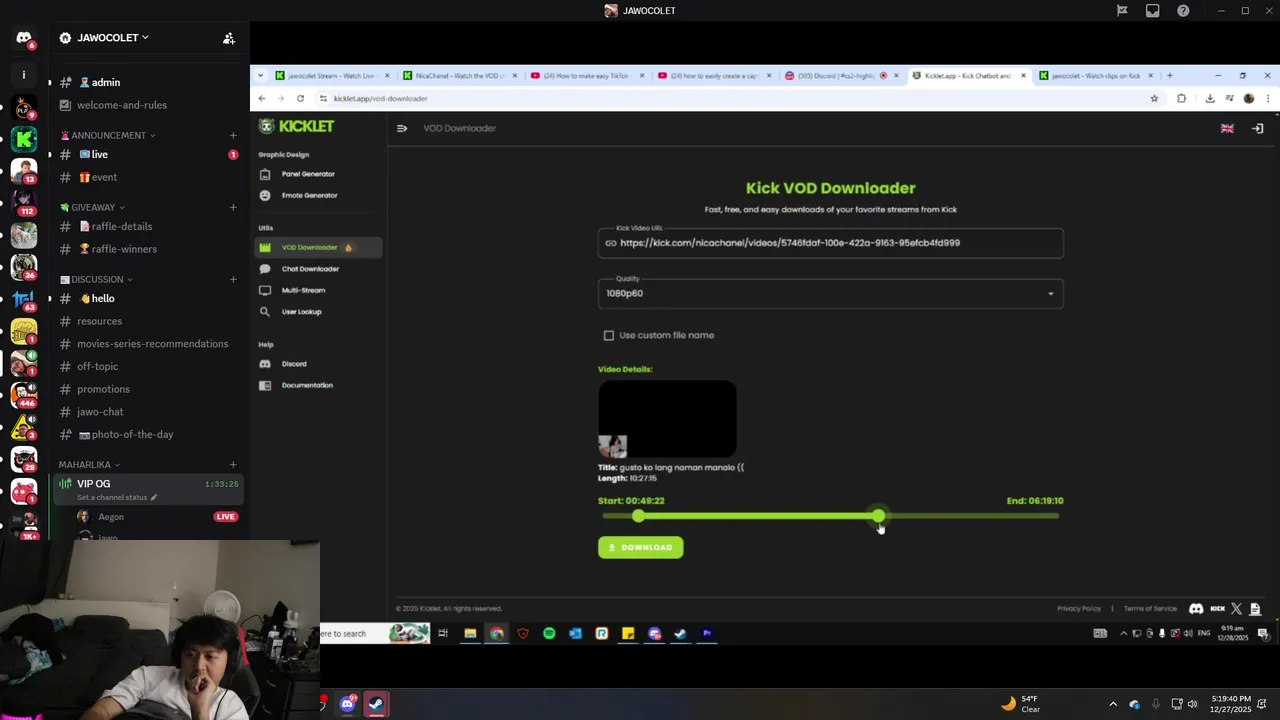Switch to jawocolet Watch clips tab
Viewport: 1280px width, 720px height.
point(1098,75)
